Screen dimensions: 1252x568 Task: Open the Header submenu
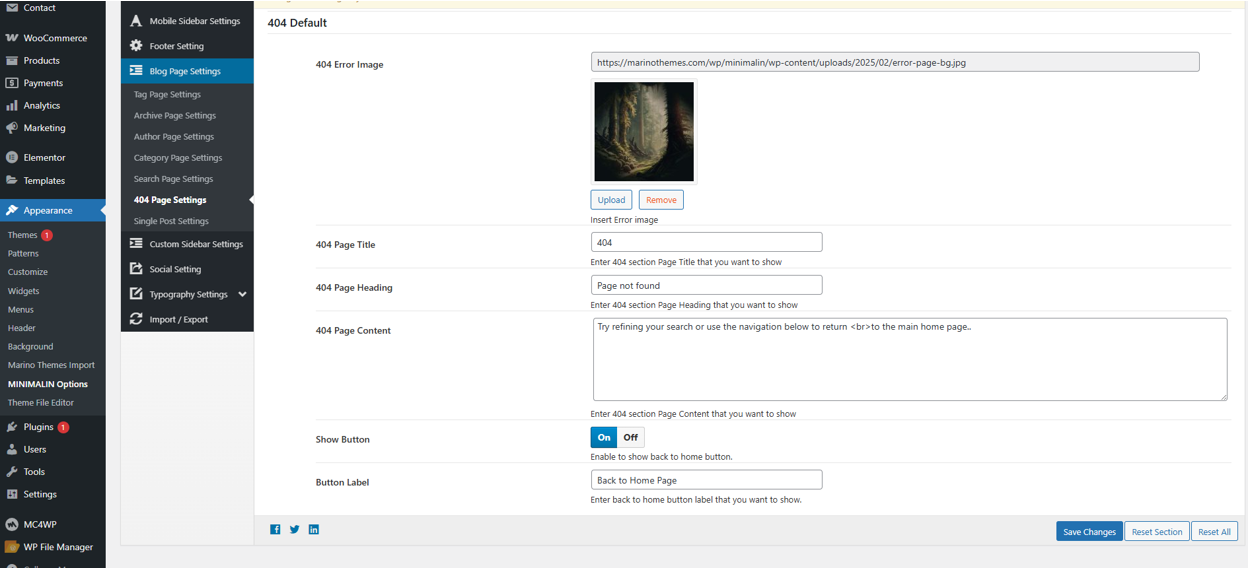(x=21, y=328)
